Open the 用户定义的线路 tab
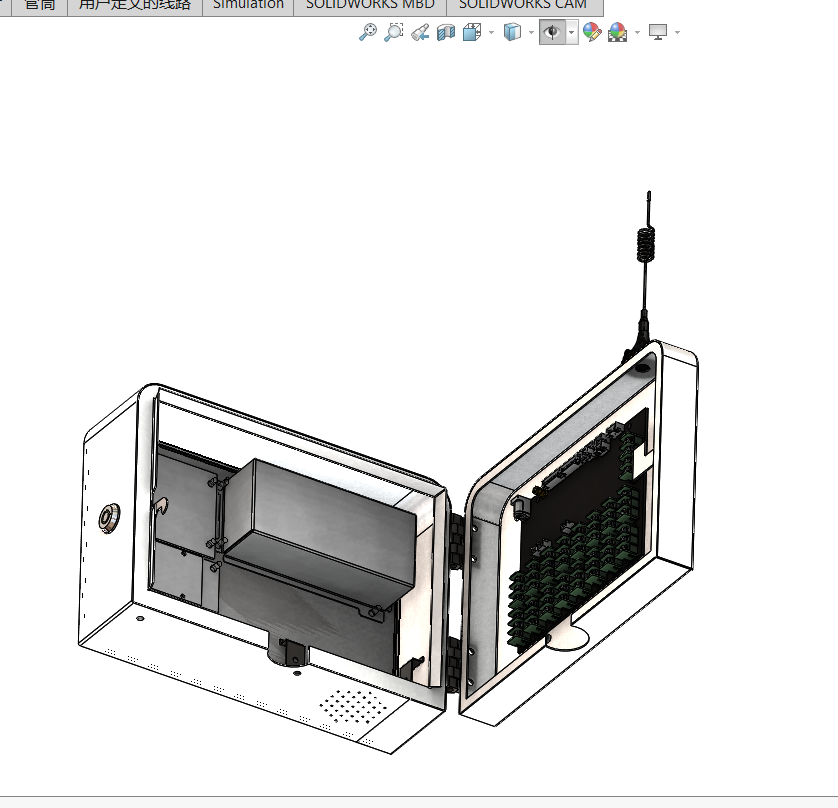The image size is (838, 808). tap(135, 5)
